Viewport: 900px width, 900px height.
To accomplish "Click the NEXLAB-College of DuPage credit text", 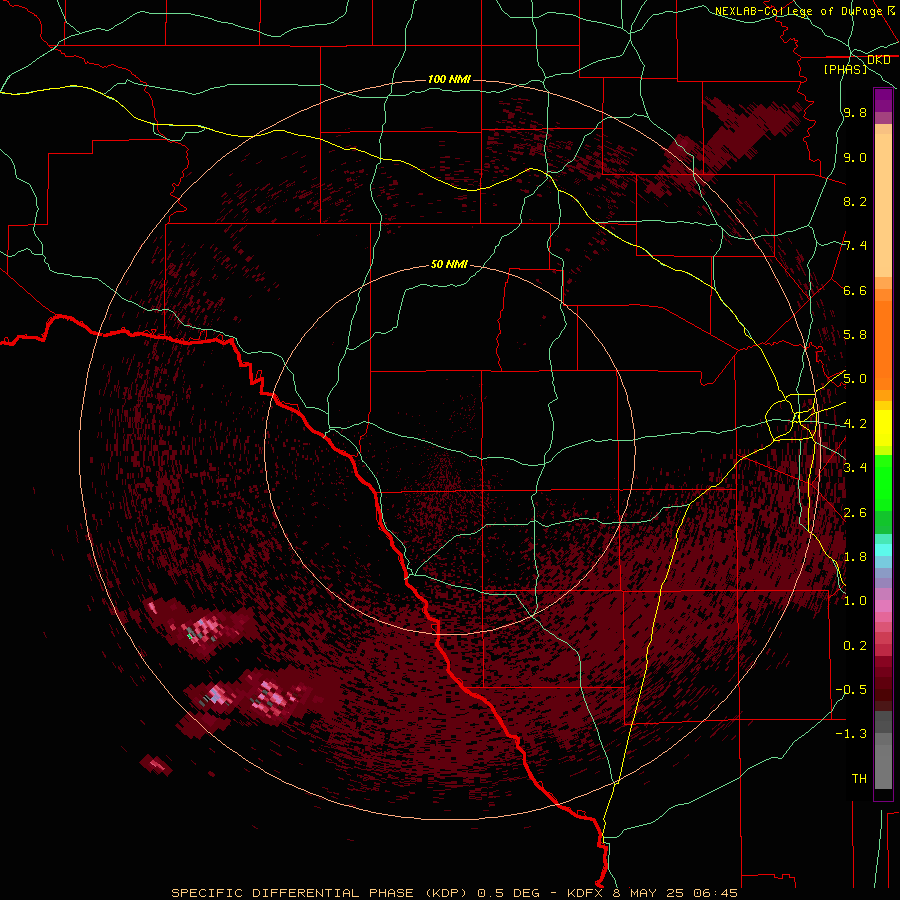I will (799, 11).
